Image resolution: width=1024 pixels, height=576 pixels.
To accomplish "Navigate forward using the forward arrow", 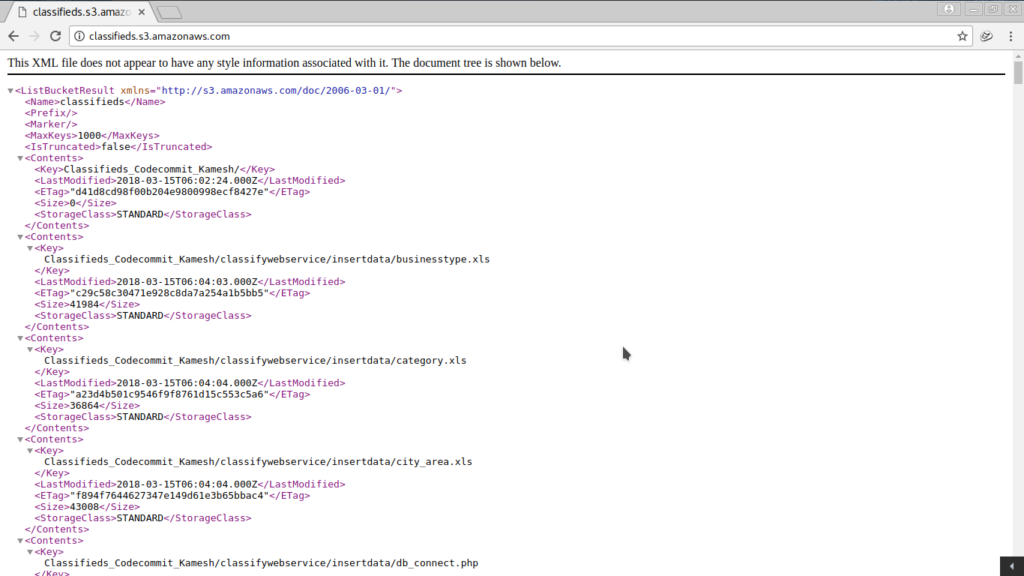I will point(34,35).
